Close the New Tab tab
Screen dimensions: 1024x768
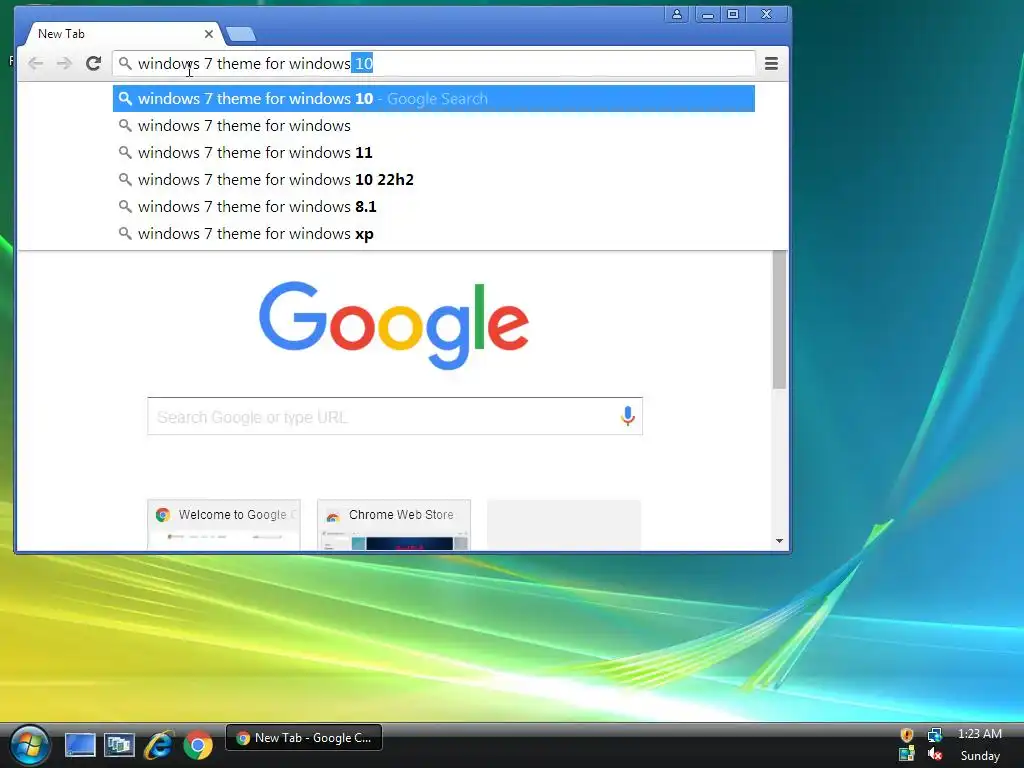click(209, 34)
